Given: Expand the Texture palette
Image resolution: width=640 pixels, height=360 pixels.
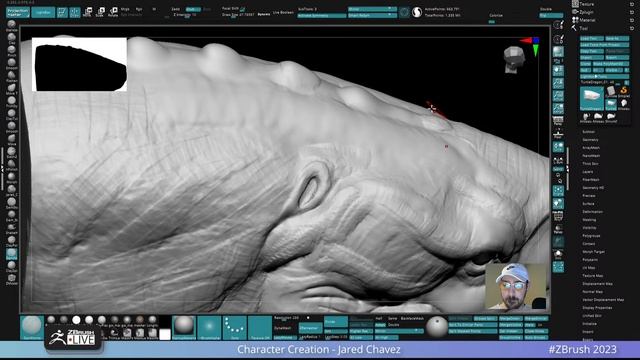Looking at the screenshot, I should click(x=587, y=4).
